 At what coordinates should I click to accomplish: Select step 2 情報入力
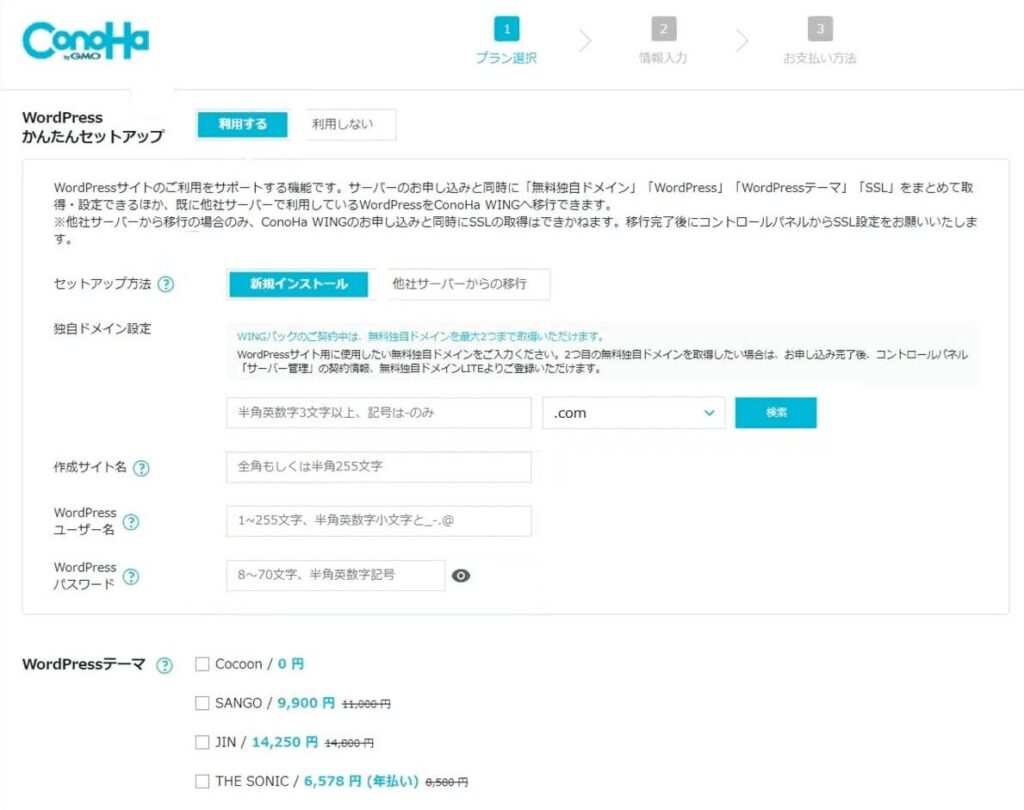click(x=664, y=40)
